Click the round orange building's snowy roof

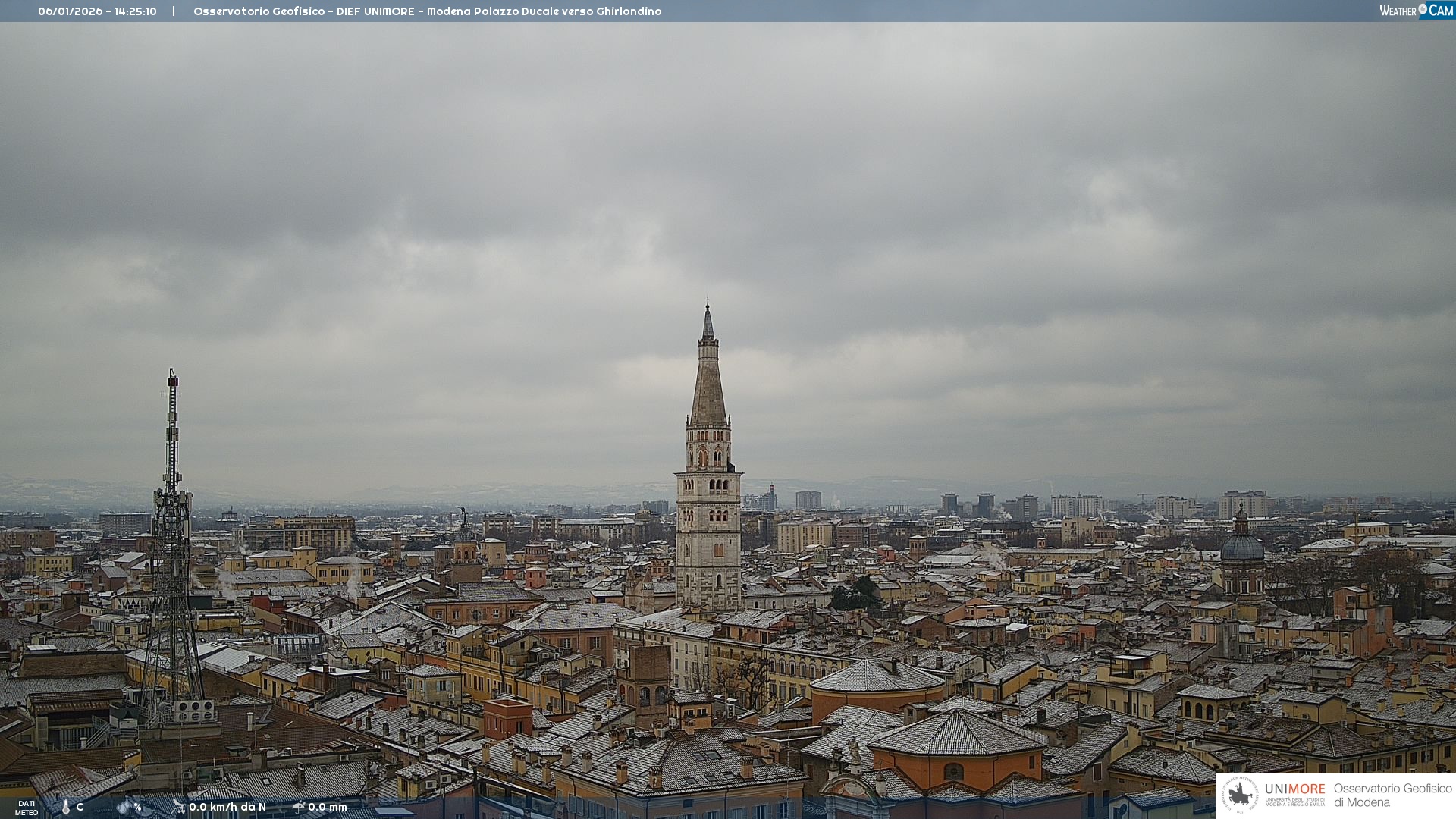pyautogui.click(x=877, y=676)
